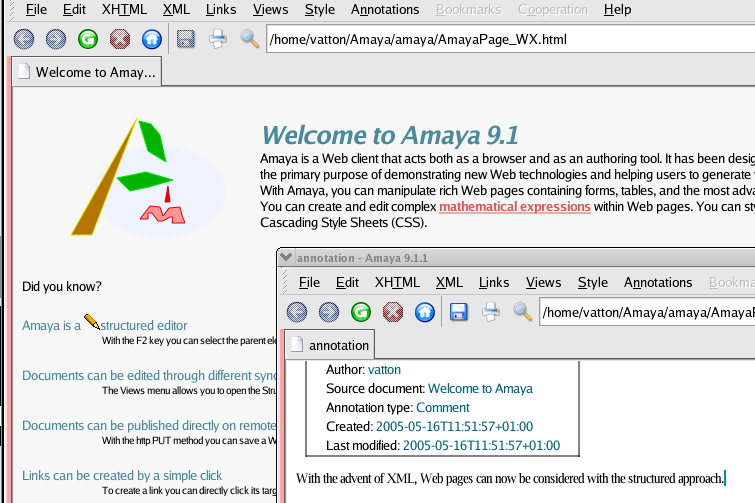This screenshot has width=755, height=503.
Task: Open Links menu in main window
Action: [221, 10]
